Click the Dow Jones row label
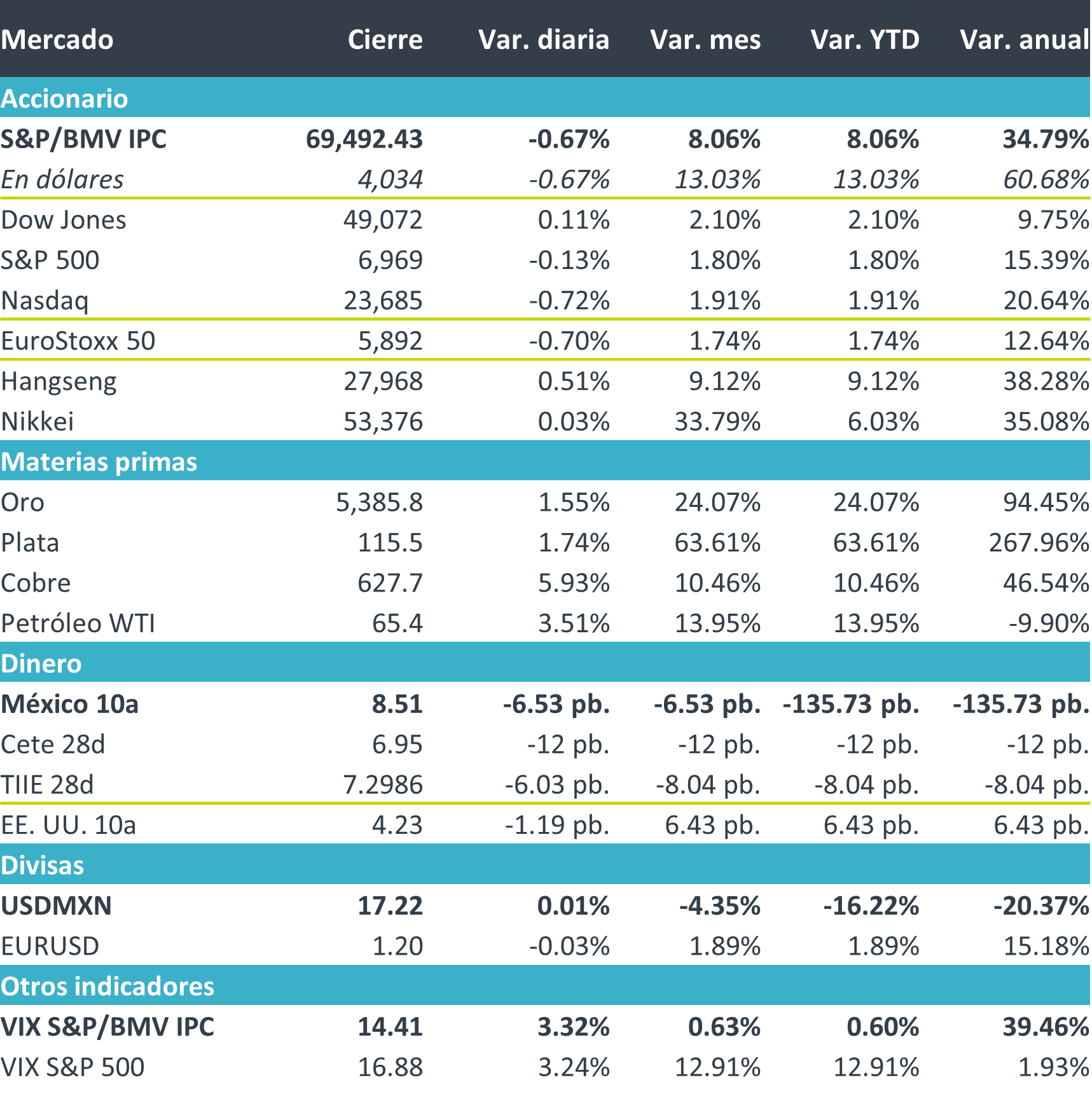 [x=64, y=220]
